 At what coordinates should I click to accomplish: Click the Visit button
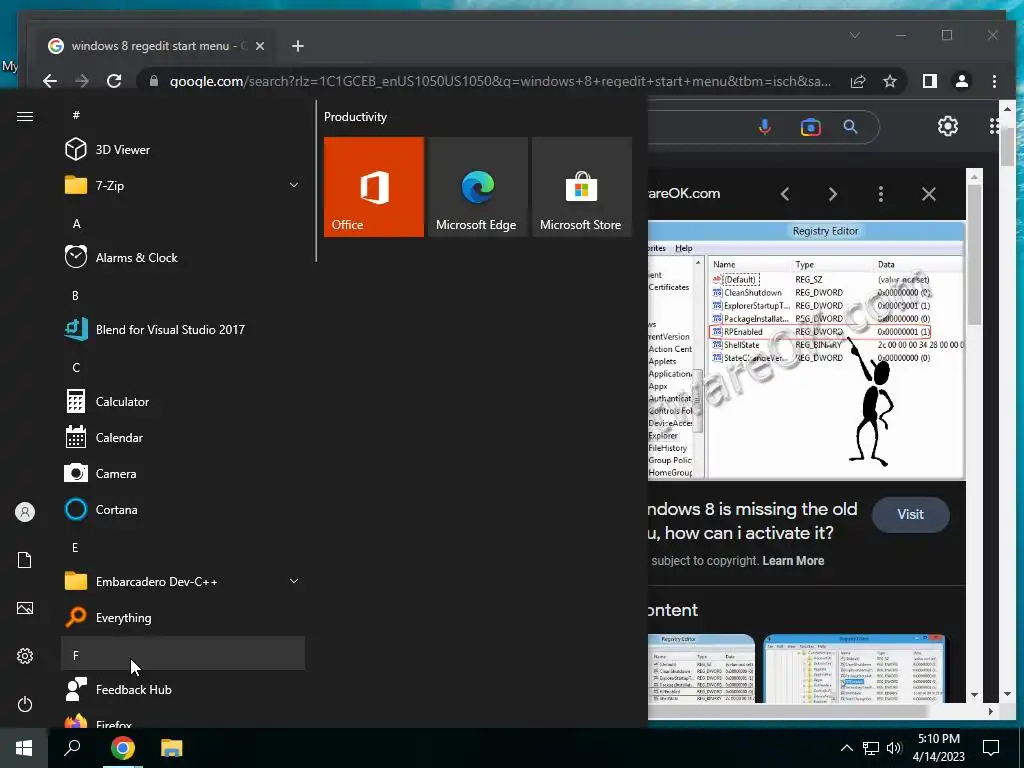click(910, 515)
